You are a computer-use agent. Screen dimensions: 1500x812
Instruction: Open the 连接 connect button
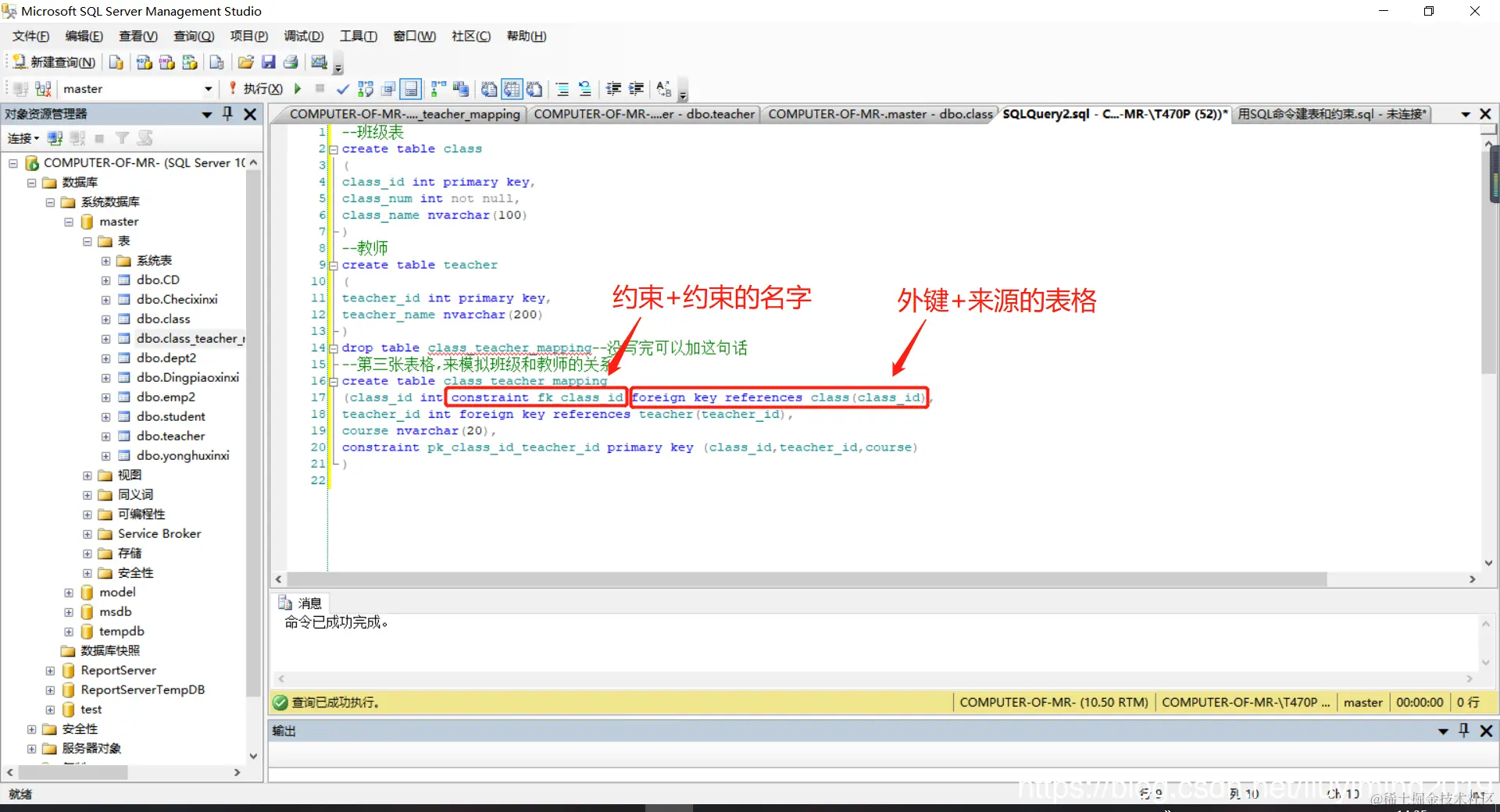(x=23, y=138)
